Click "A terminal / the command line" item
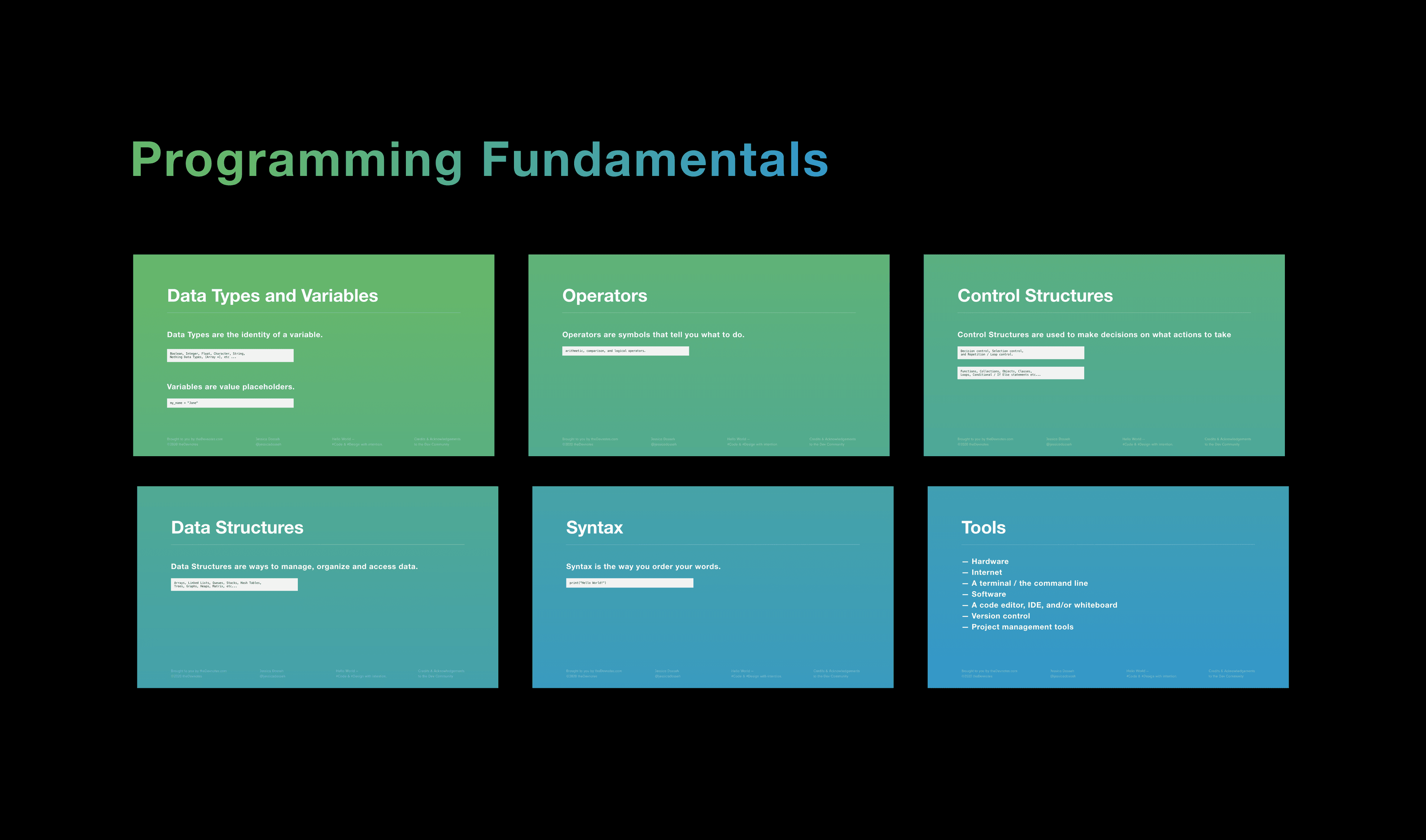This screenshot has width=1426, height=840. click(1029, 583)
